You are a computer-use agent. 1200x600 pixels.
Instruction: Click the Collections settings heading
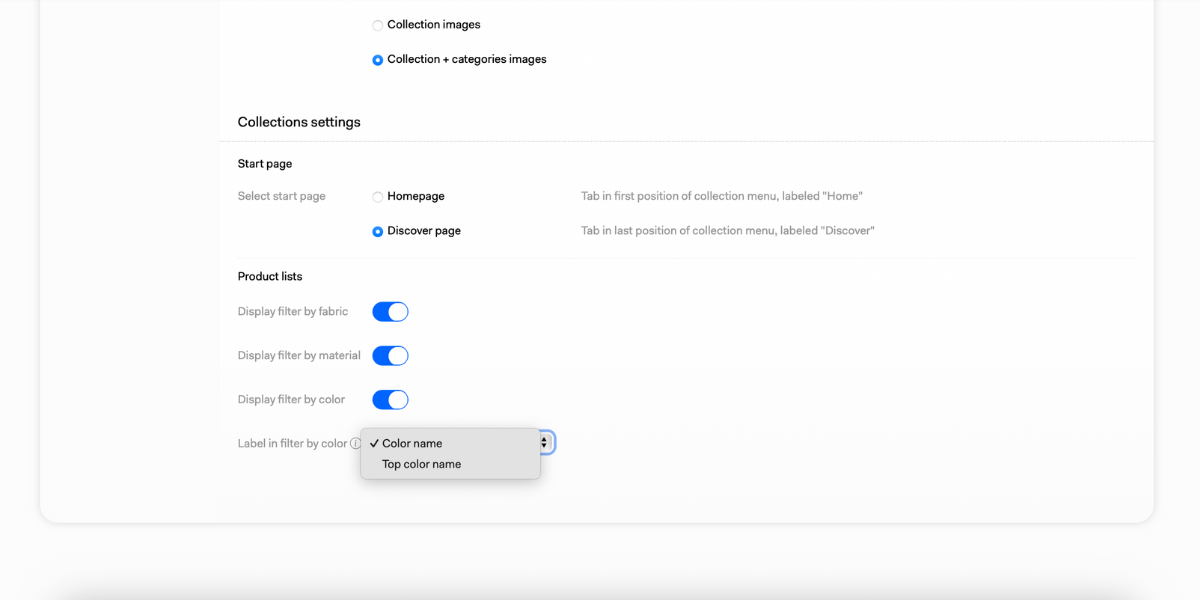pyautogui.click(x=299, y=122)
